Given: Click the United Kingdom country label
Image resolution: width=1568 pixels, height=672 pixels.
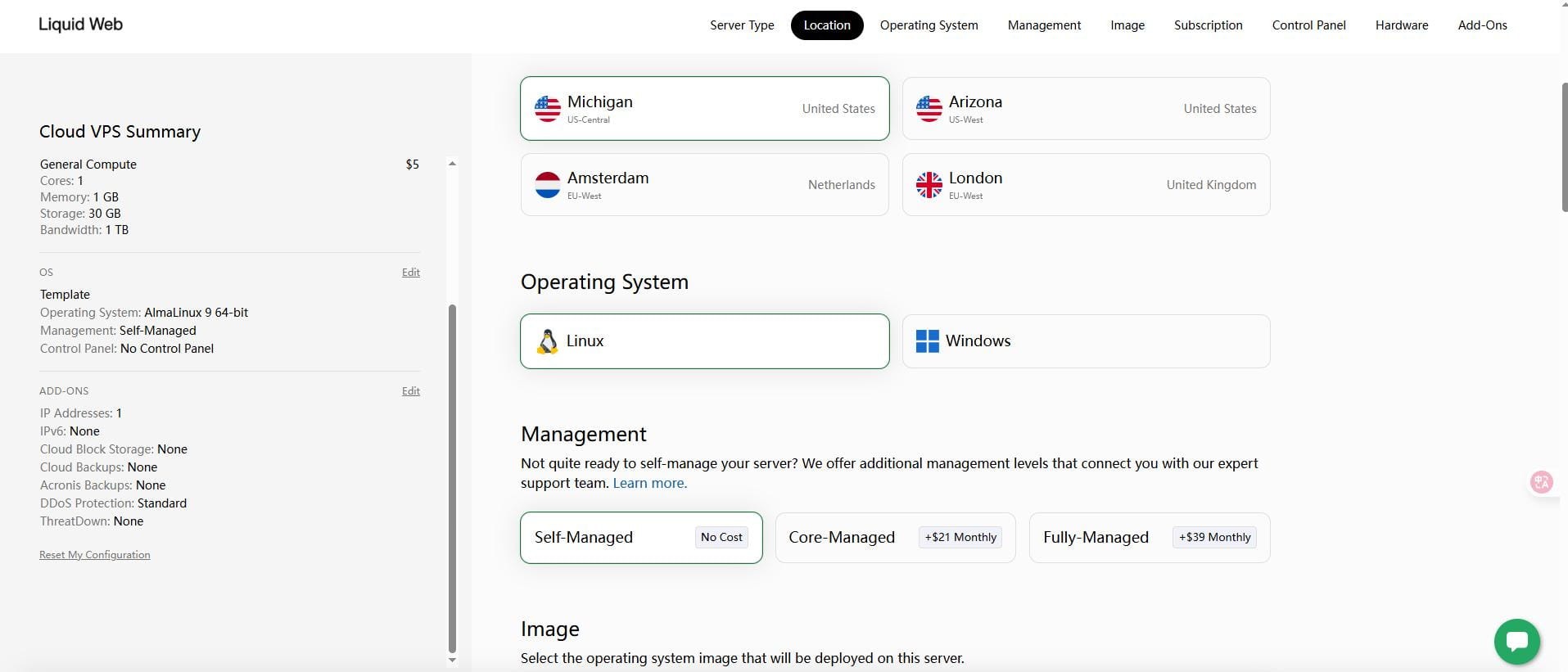Looking at the screenshot, I should 1211,185.
